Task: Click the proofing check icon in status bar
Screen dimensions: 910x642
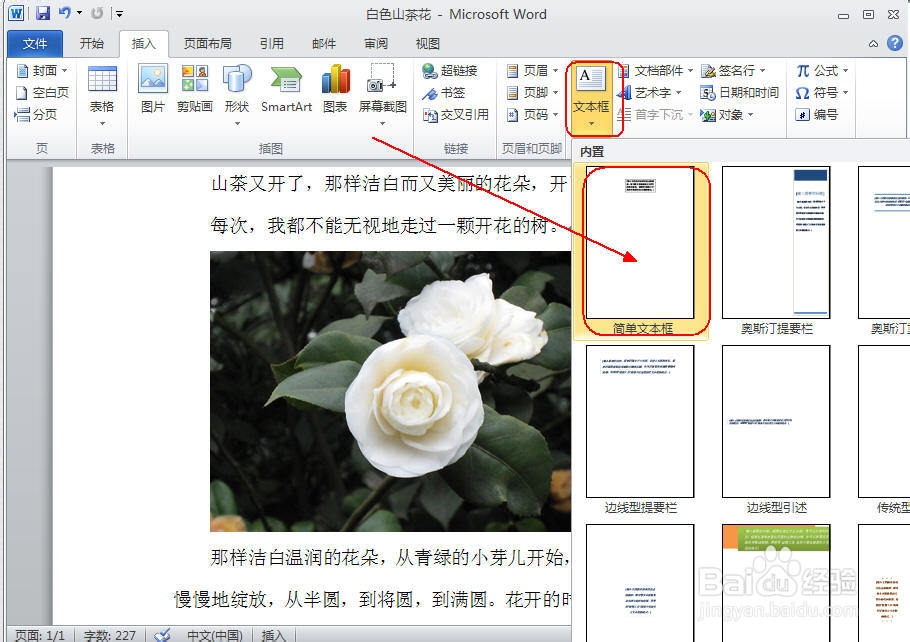Action: pyautogui.click(x=162, y=635)
